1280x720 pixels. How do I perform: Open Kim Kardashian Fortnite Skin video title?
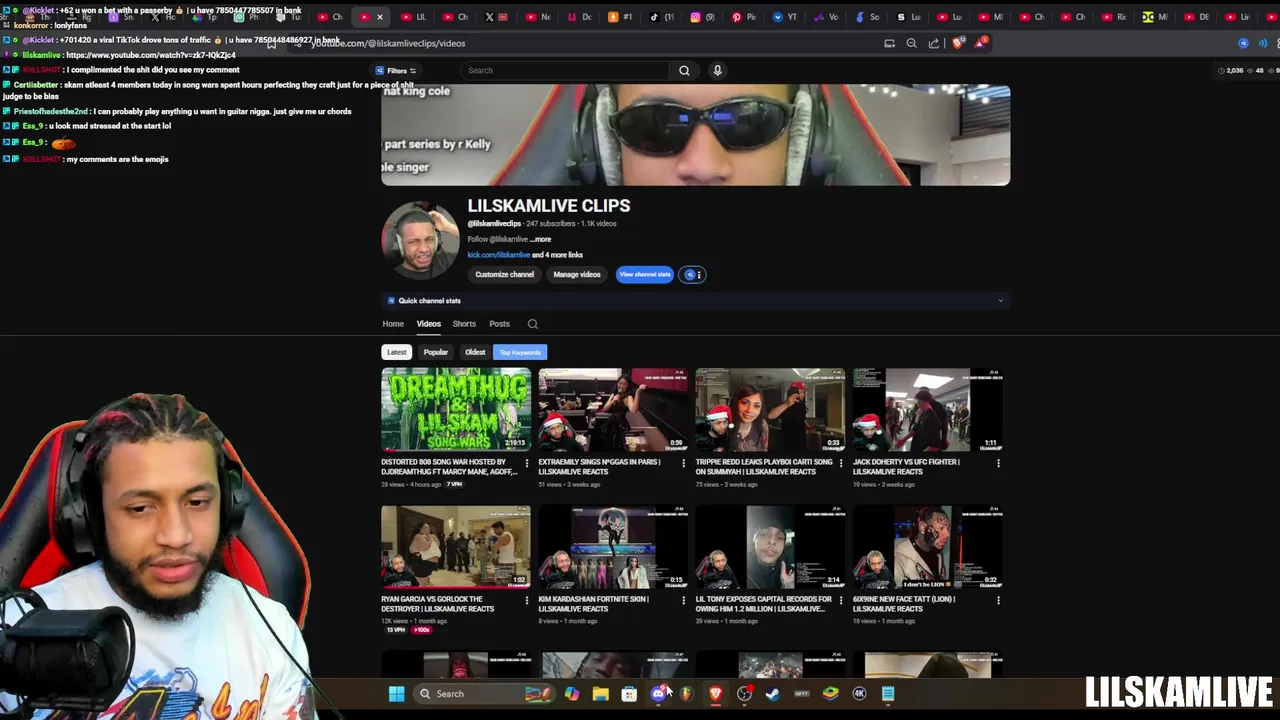594,604
